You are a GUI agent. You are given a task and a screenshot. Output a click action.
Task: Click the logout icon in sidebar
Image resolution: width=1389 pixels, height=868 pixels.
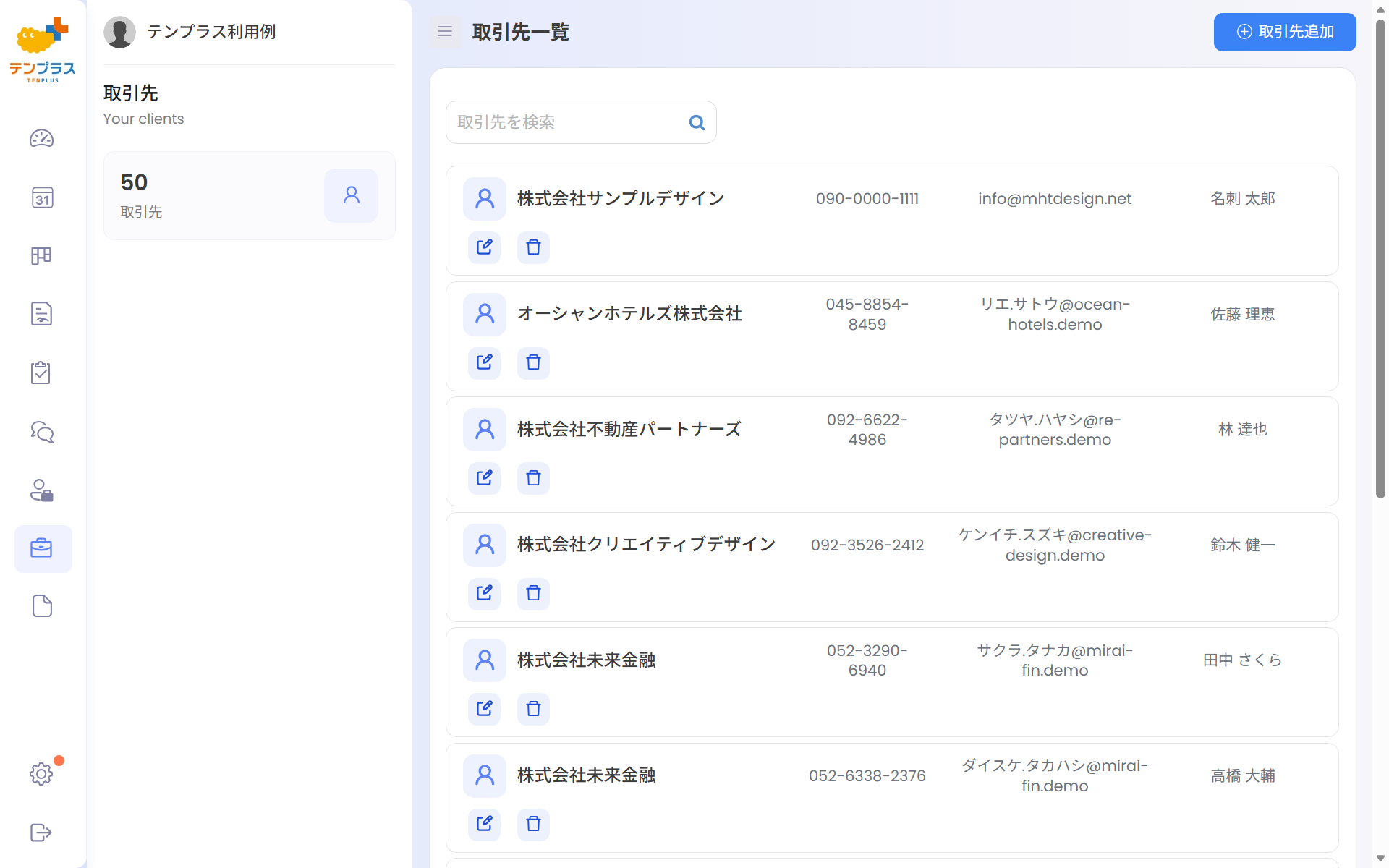pos(42,833)
